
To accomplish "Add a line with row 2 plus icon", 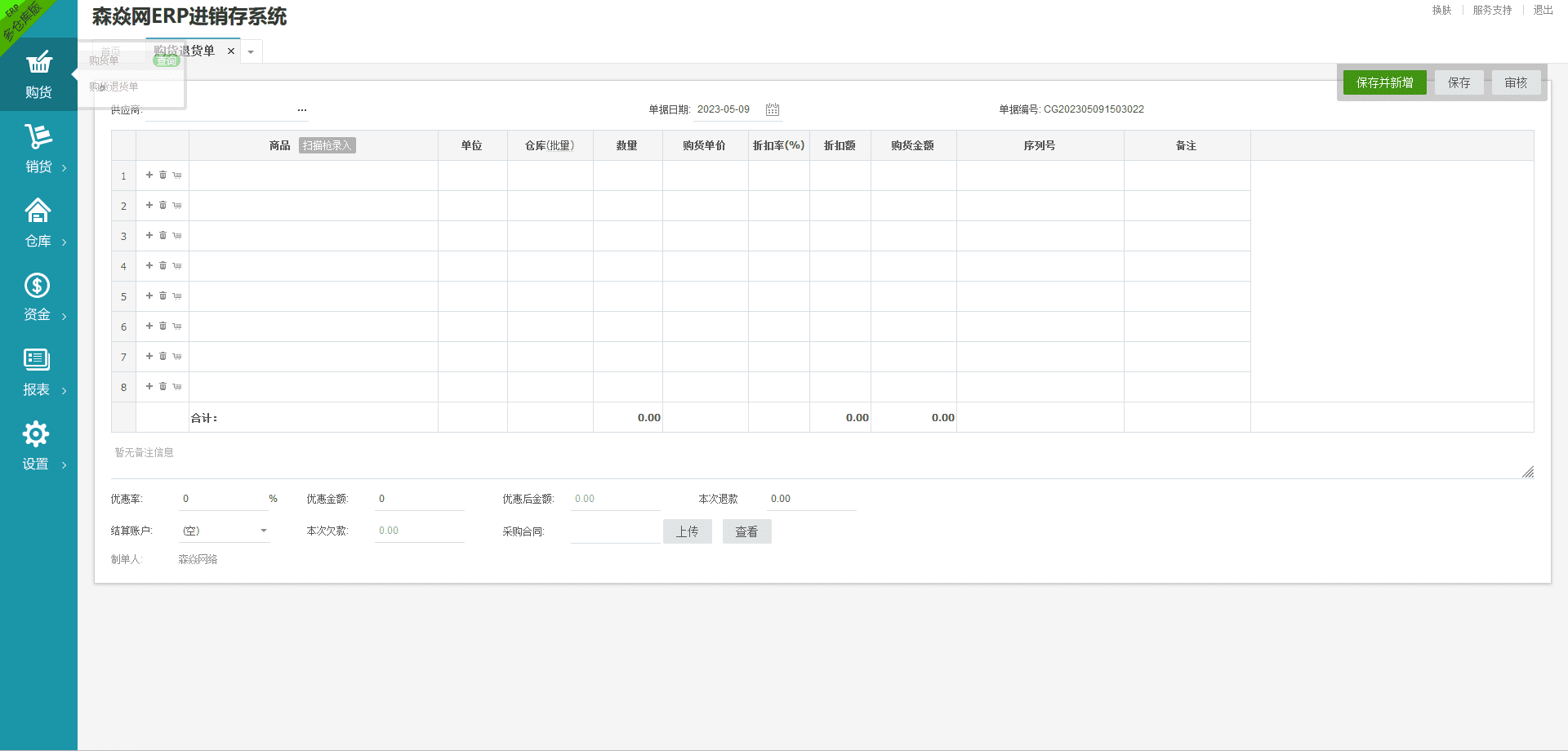I will pos(149,205).
